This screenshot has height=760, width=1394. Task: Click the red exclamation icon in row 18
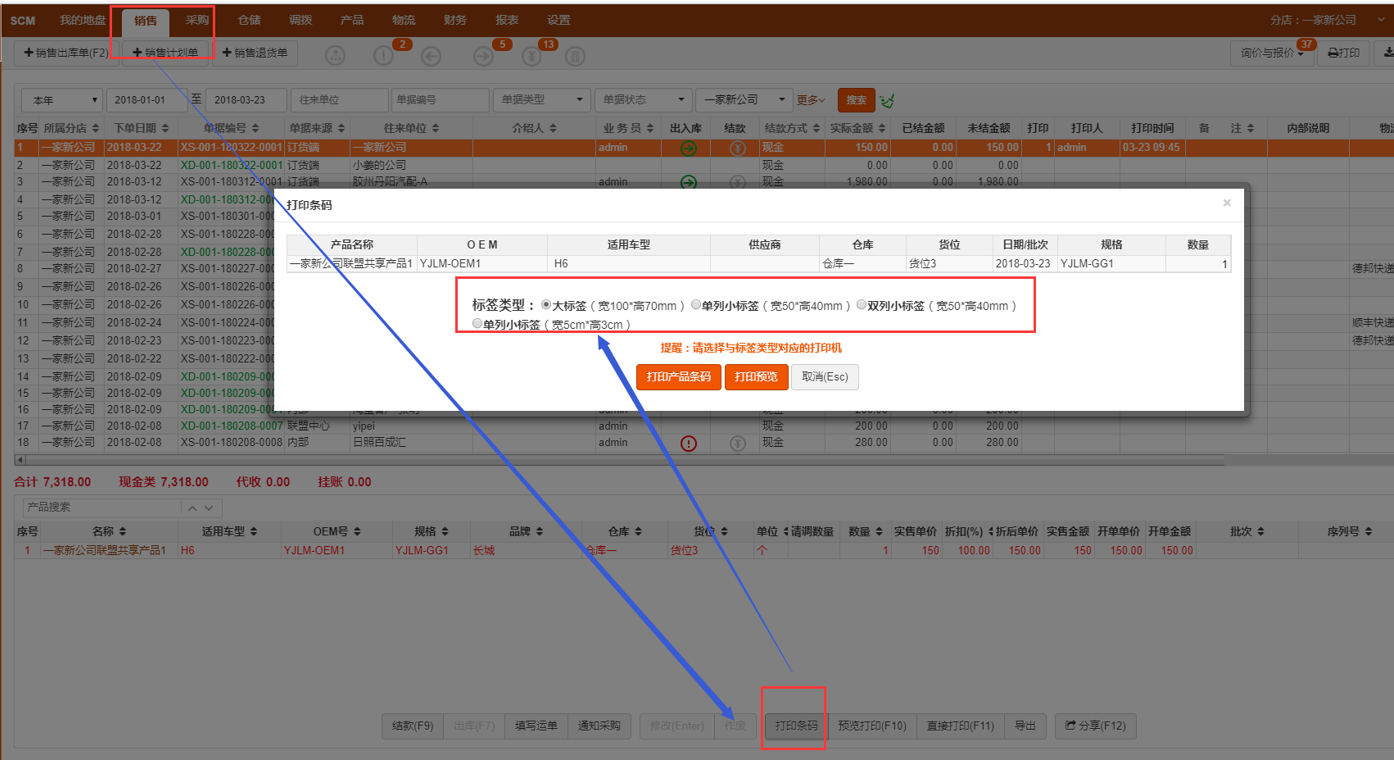pos(688,443)
